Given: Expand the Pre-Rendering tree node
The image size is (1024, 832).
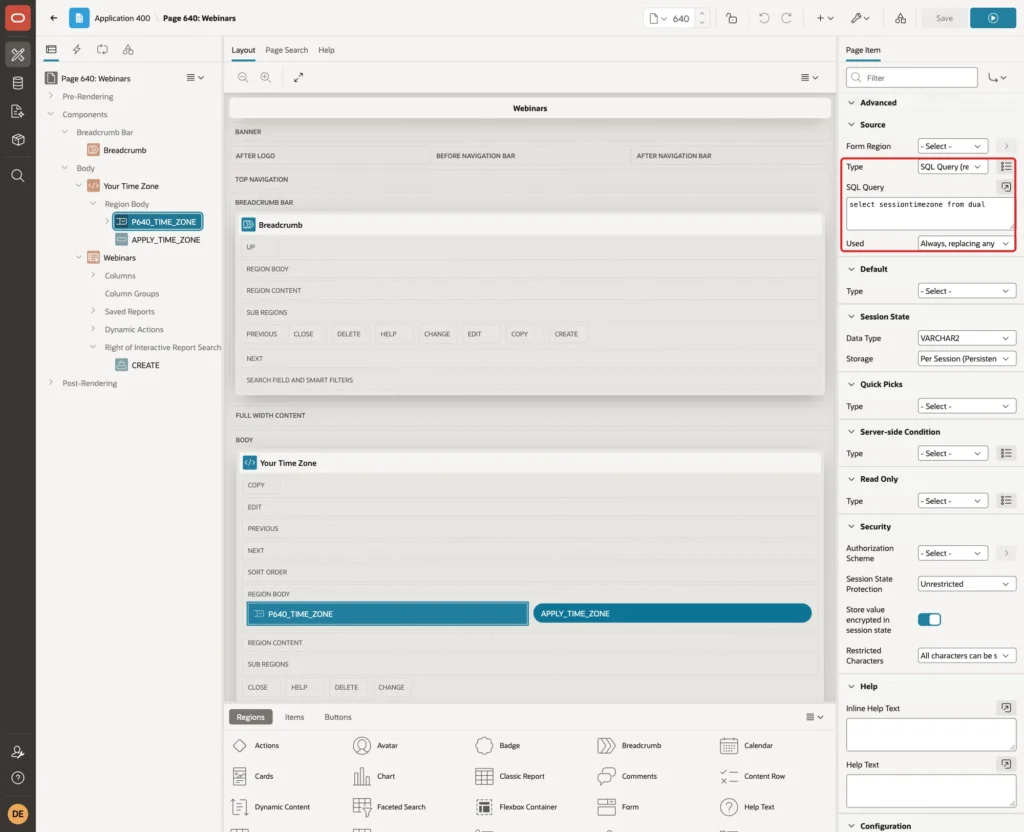Looking at the screenshot, I should point(51,96).
